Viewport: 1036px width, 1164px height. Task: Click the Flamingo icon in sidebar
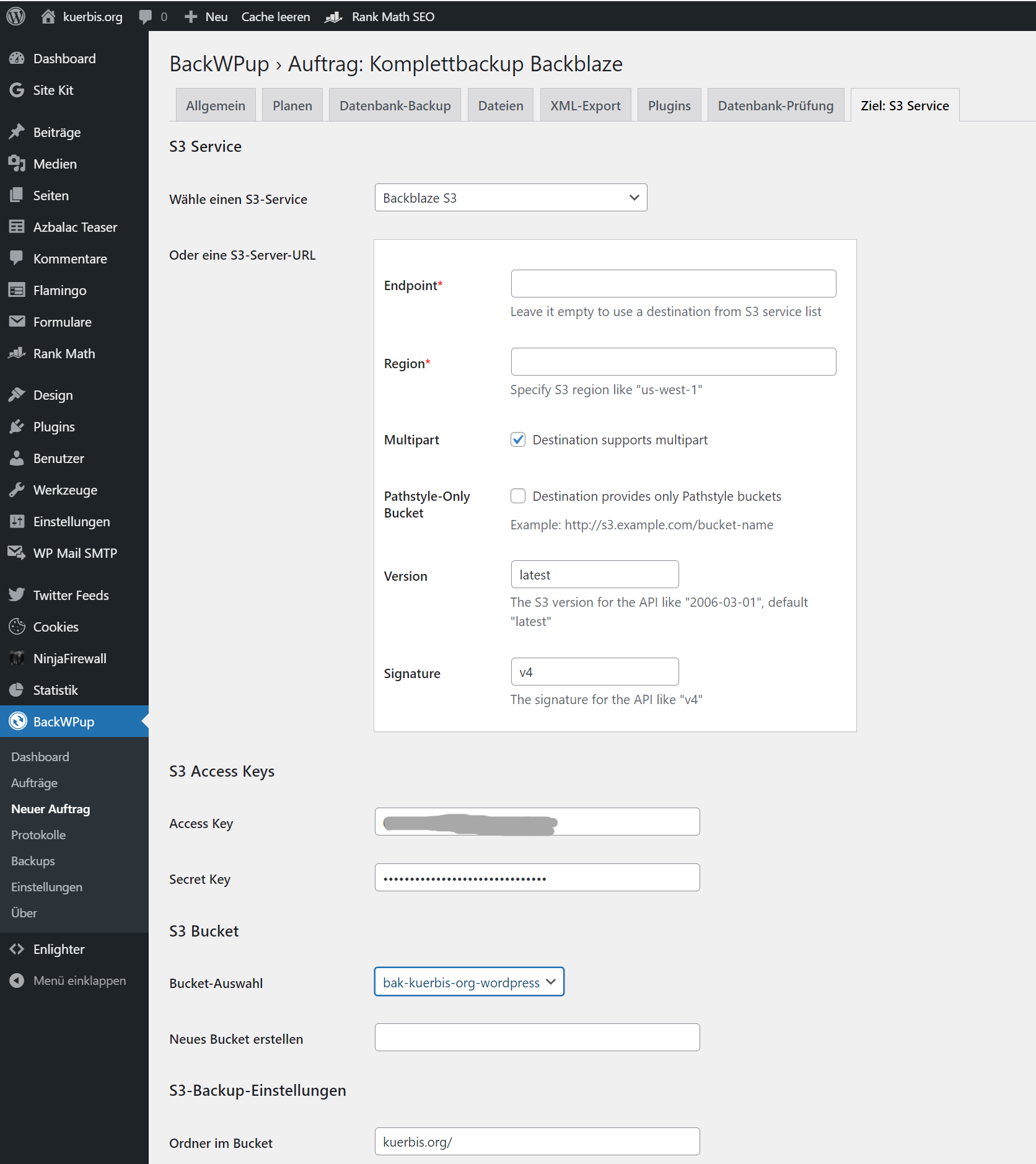click(17, 290)
